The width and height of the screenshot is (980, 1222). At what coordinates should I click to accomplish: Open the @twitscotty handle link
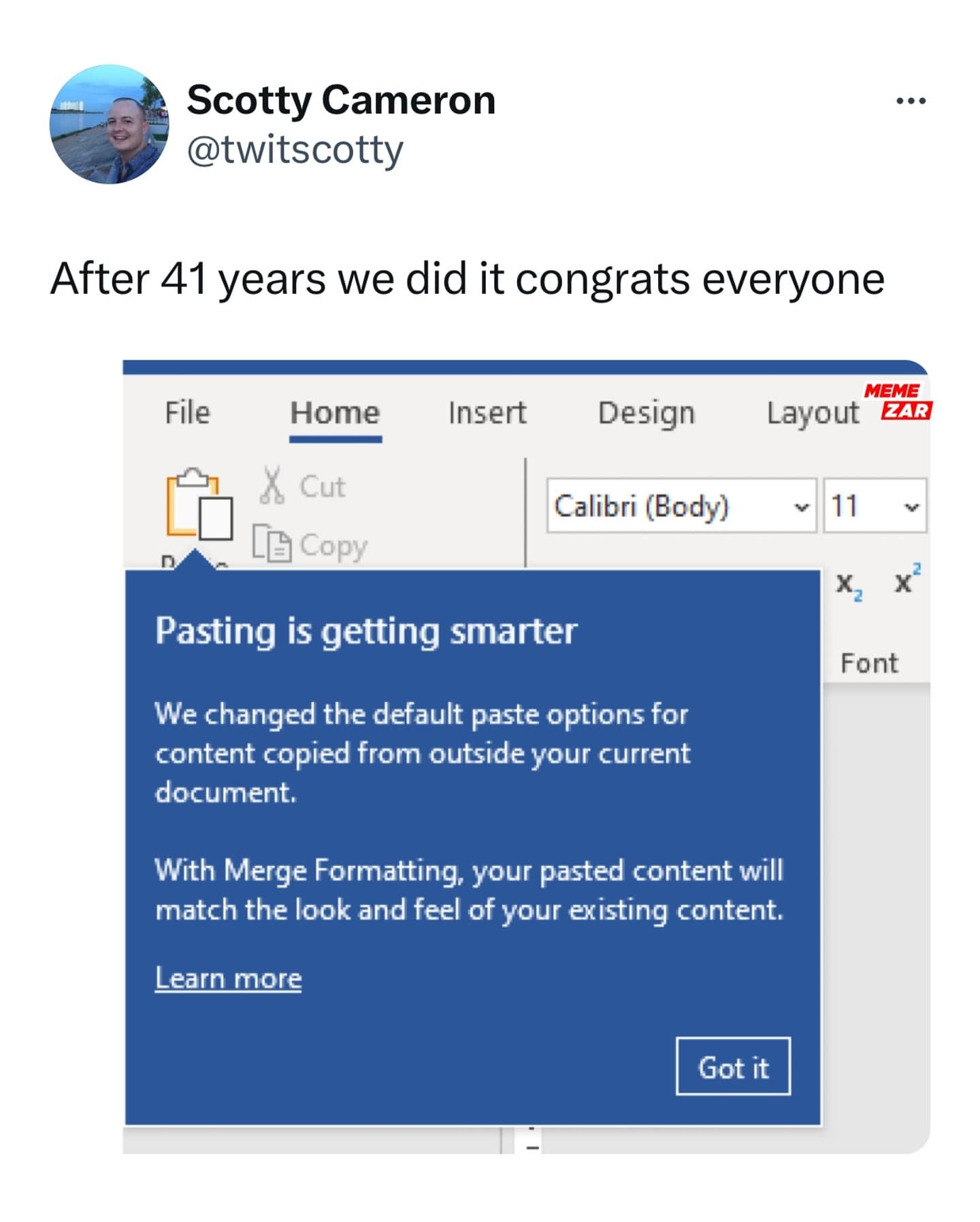coord(295,150)
